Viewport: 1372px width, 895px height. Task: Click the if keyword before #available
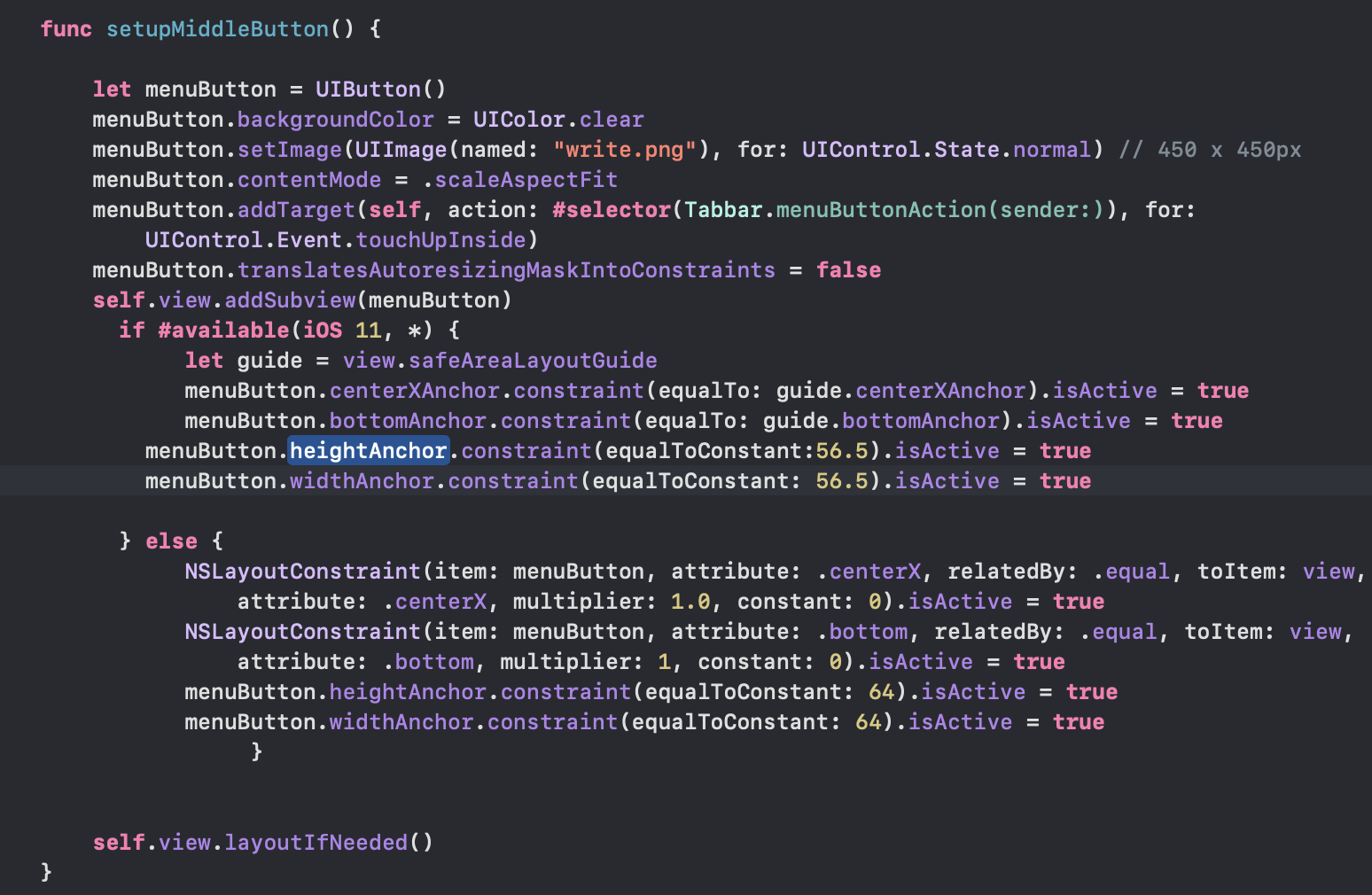132,331
